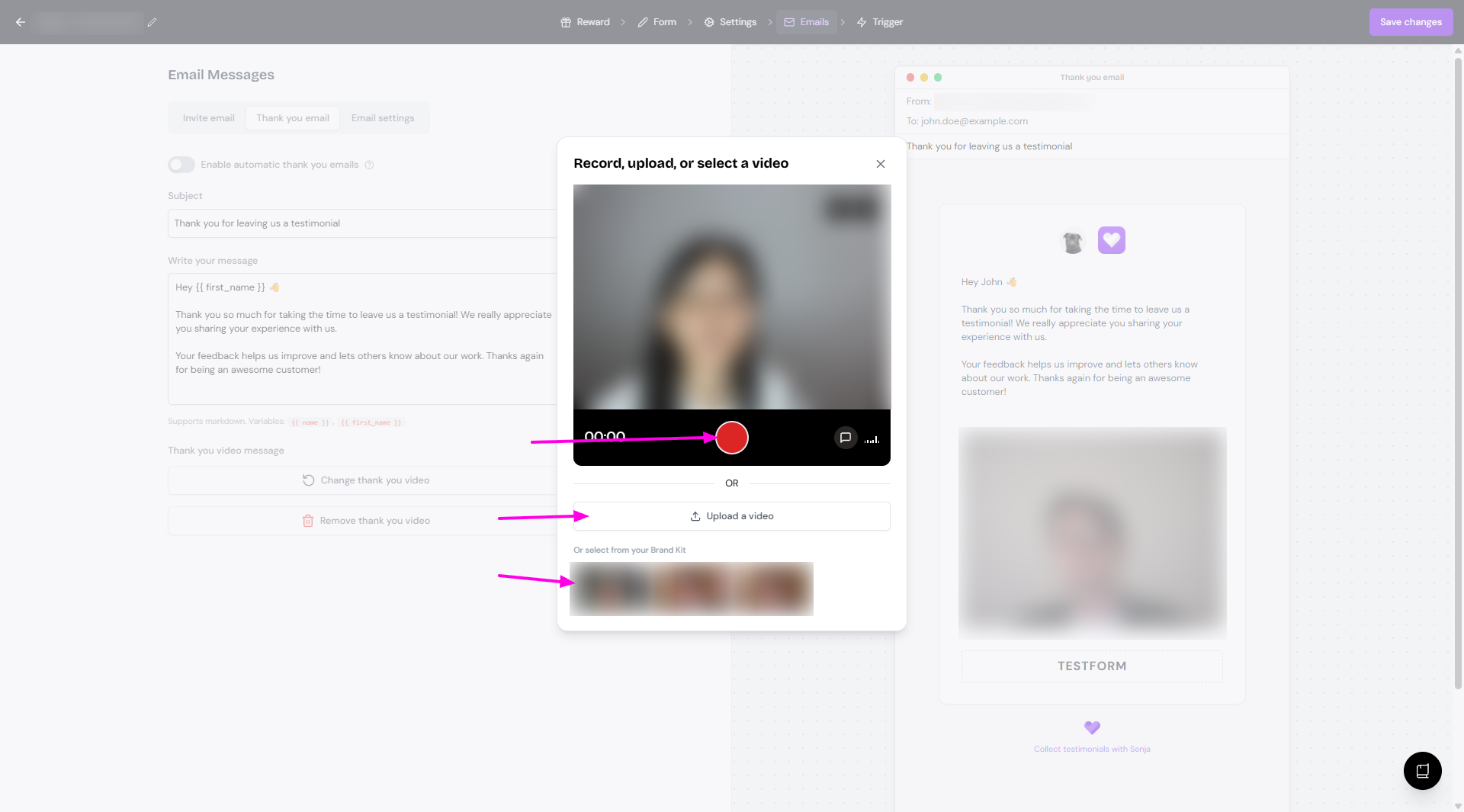This screenshot has height=812, width=1464.
Task: Click Remove thank you video
Action: (366, 521)
